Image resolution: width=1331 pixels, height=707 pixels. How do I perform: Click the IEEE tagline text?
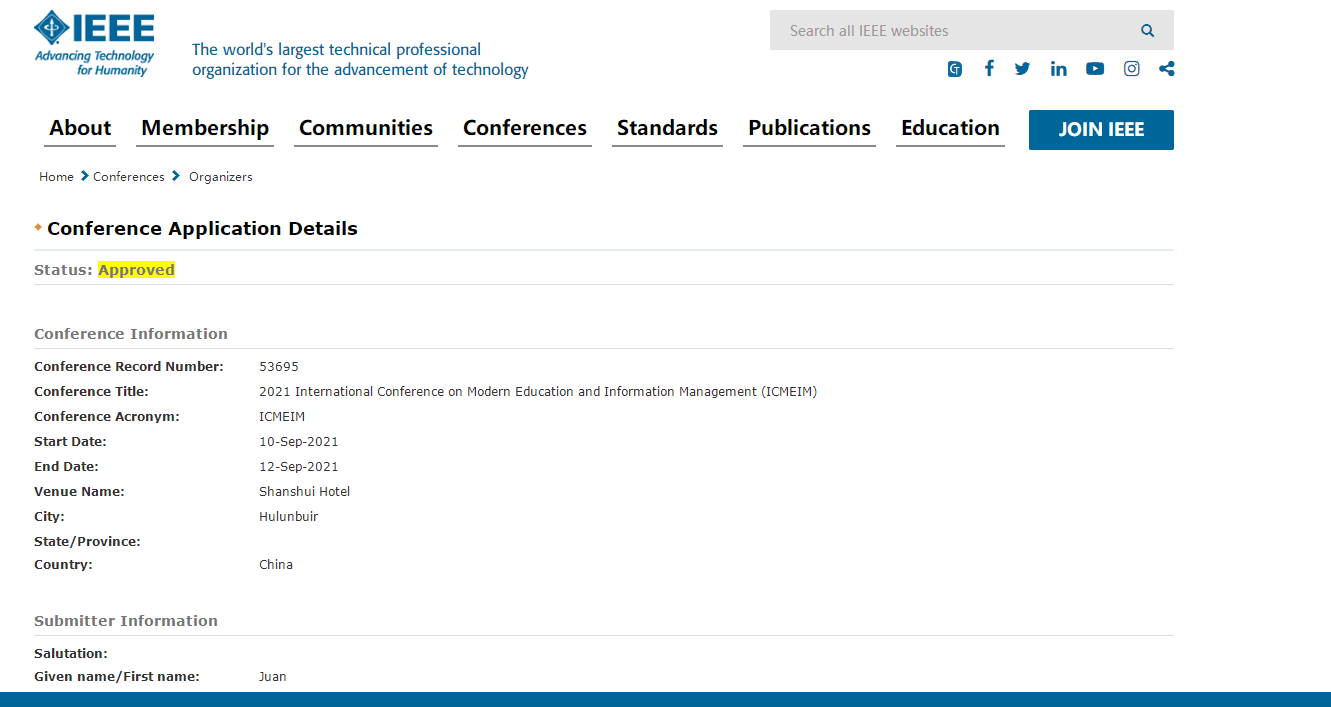click(x=360, y=60)
